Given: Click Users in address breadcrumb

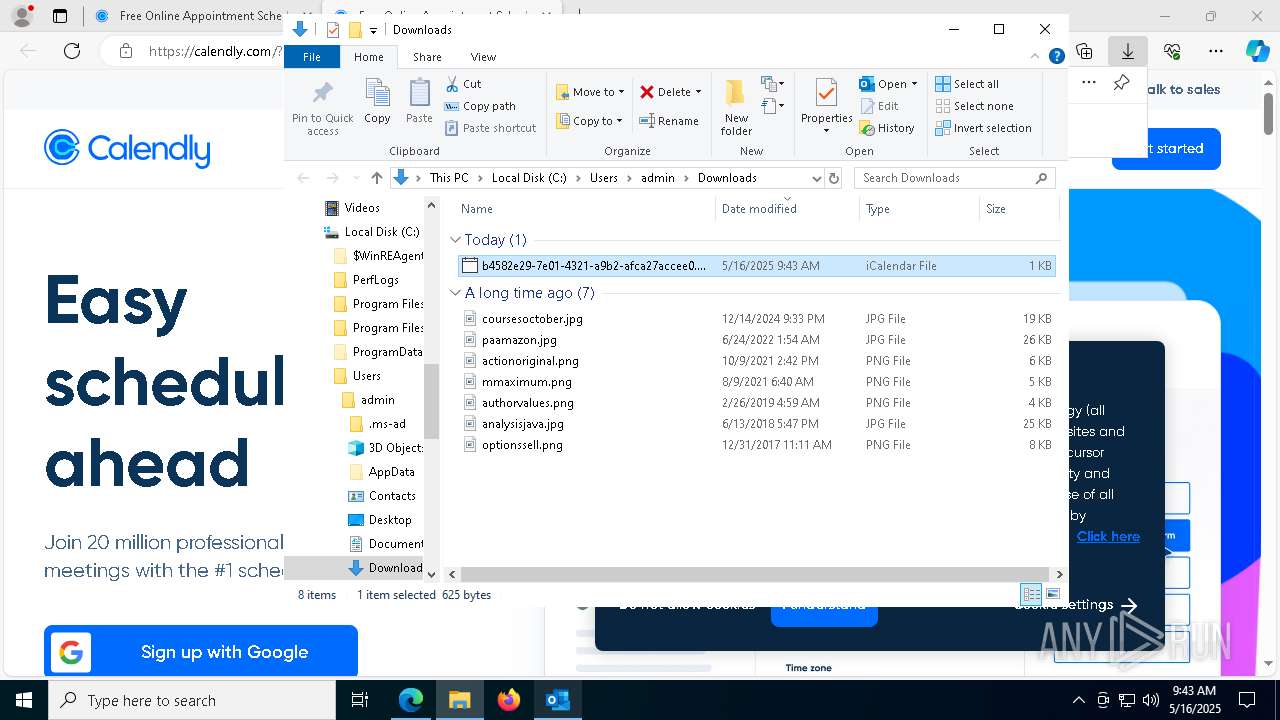Looking at the screenshot, I should tap(603, 178).
